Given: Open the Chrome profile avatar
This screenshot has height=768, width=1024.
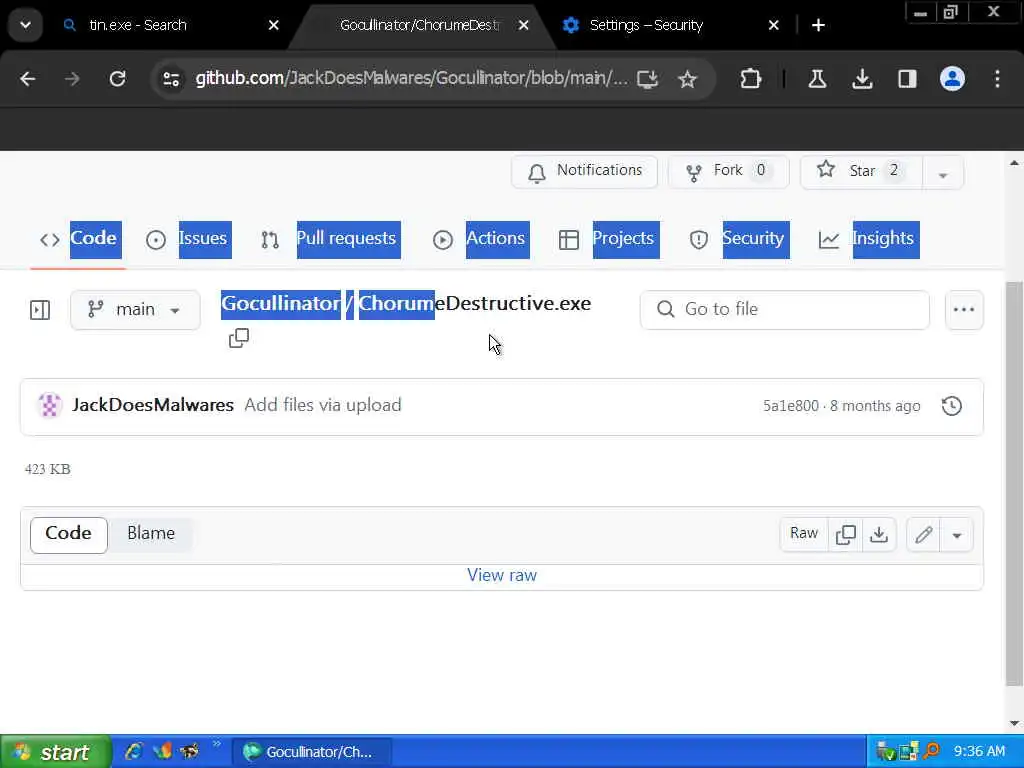Looking at the screenshot, I should (x=952, y=79).
